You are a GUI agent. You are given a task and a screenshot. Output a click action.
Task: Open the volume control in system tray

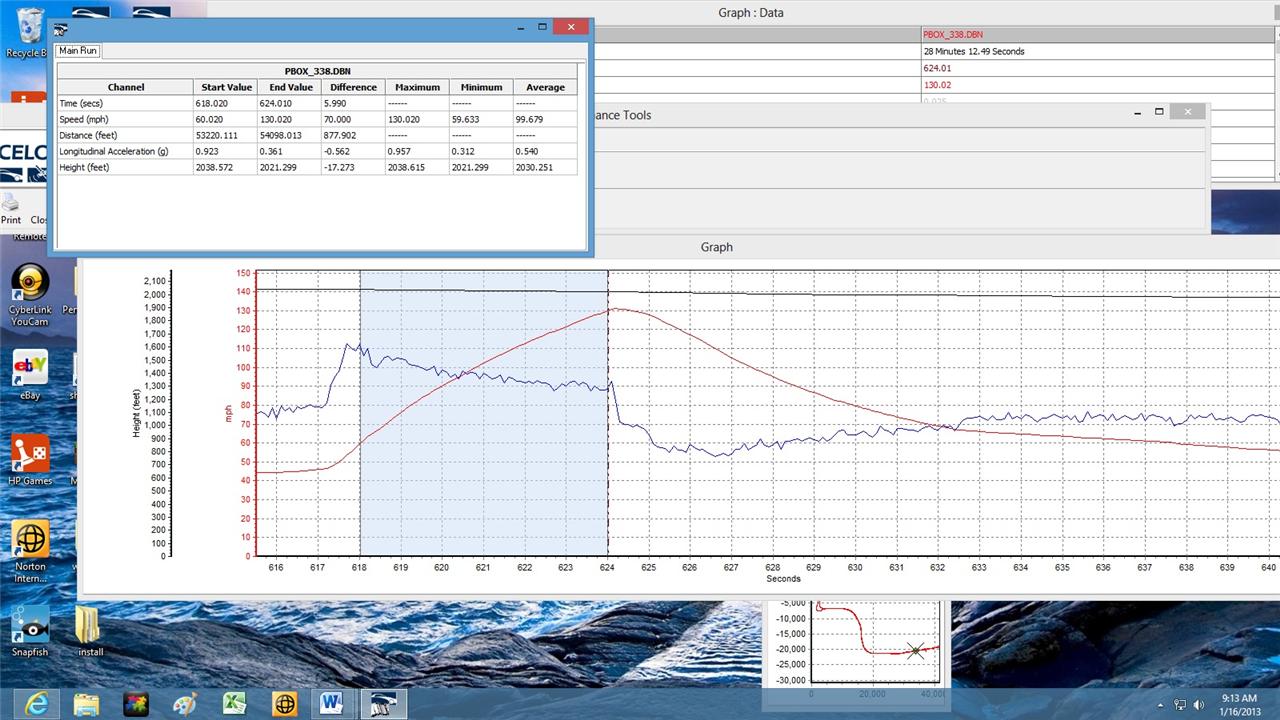tap(1199, 704)
